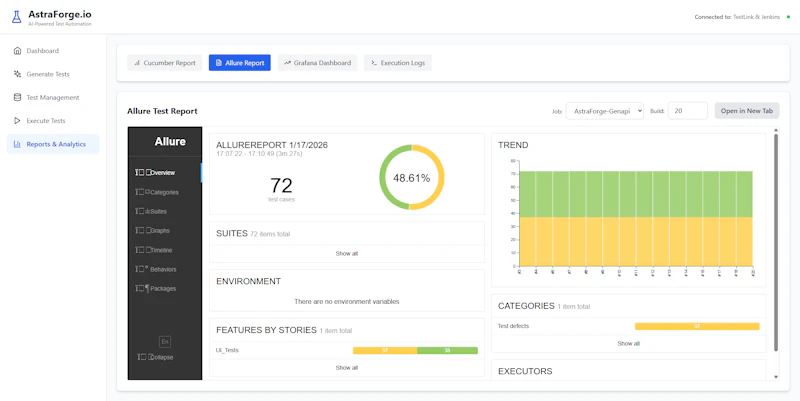Click the TREND widget heading
The width and height of the screenshot is (800, 401).
click(x=513, y=145)
